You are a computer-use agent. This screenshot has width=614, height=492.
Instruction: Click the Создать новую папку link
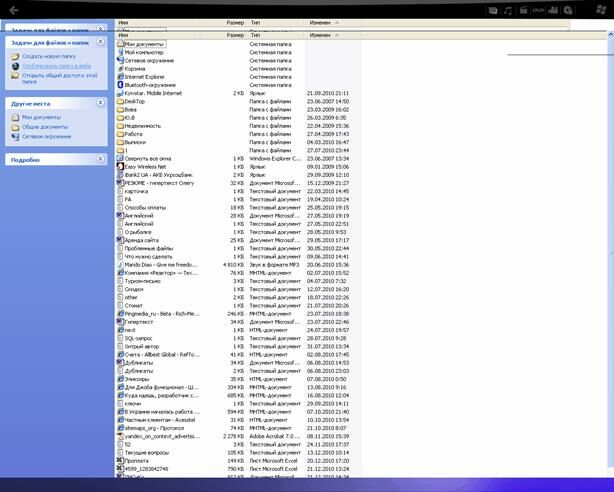coord(49,56)
